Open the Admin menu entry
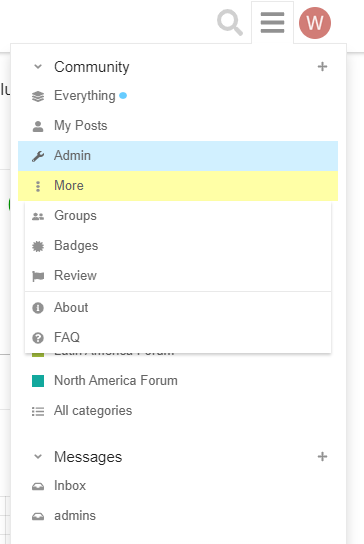Image resolution: width=364 pixels, height=544 pixels. (x=178, y=156)
